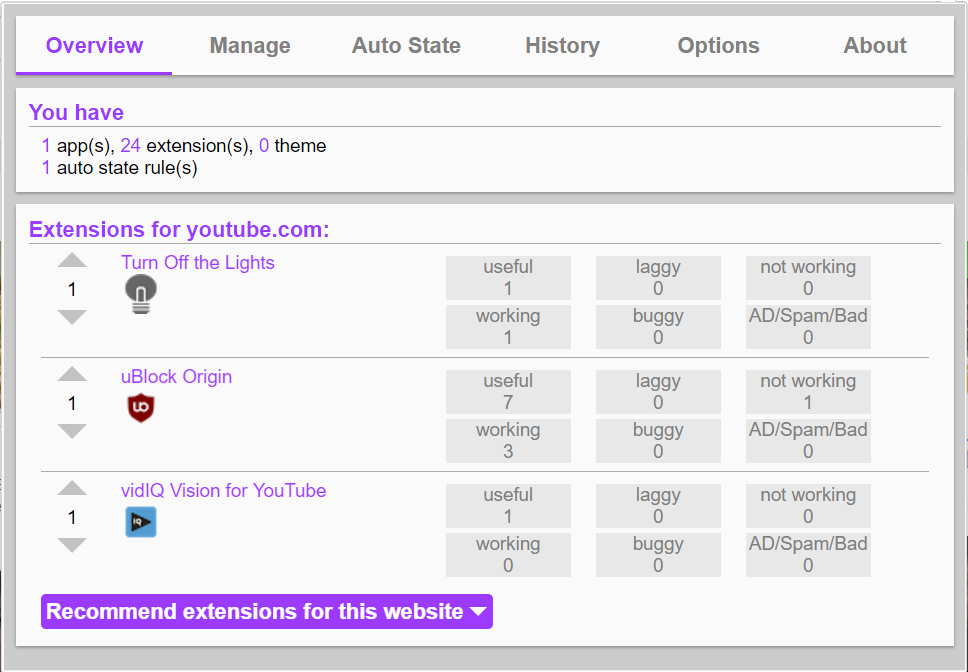The image size is (968, 672).
Task: Upvote the Turn Off the Lights extension
Action: point(72,260)
